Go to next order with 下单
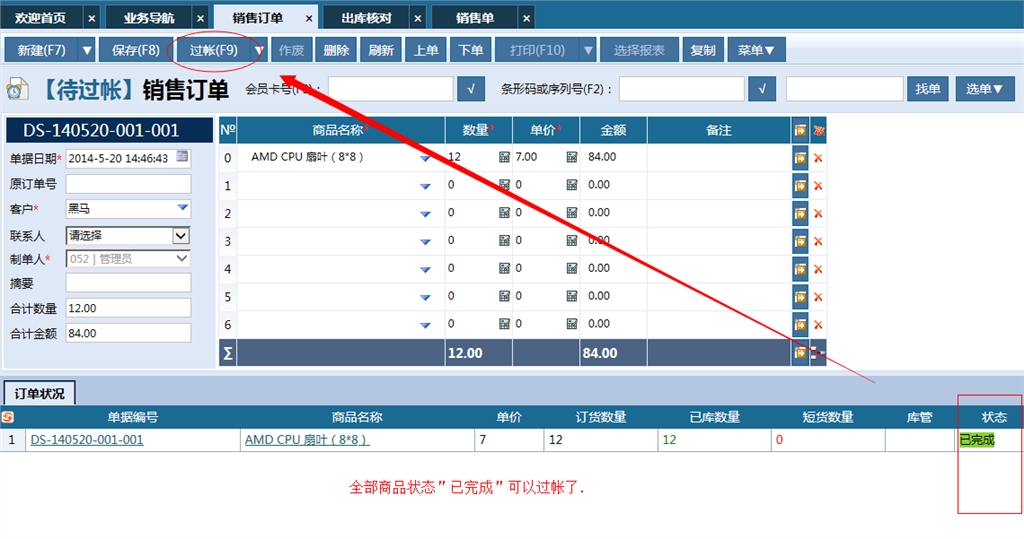 pos(470,50)
